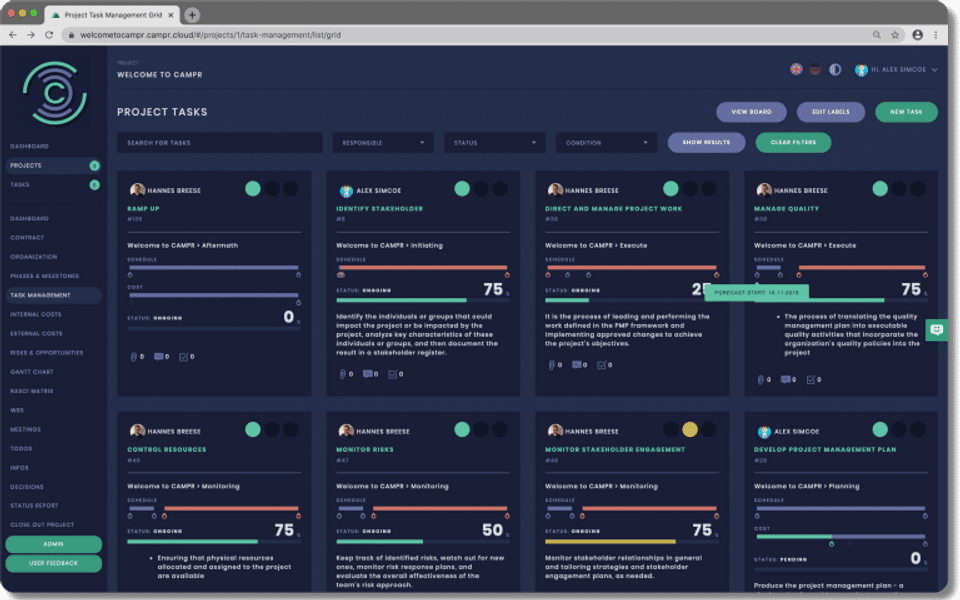Click the checklist icon on Manage Quality card
960x600 pixels.
click(810, 380)
